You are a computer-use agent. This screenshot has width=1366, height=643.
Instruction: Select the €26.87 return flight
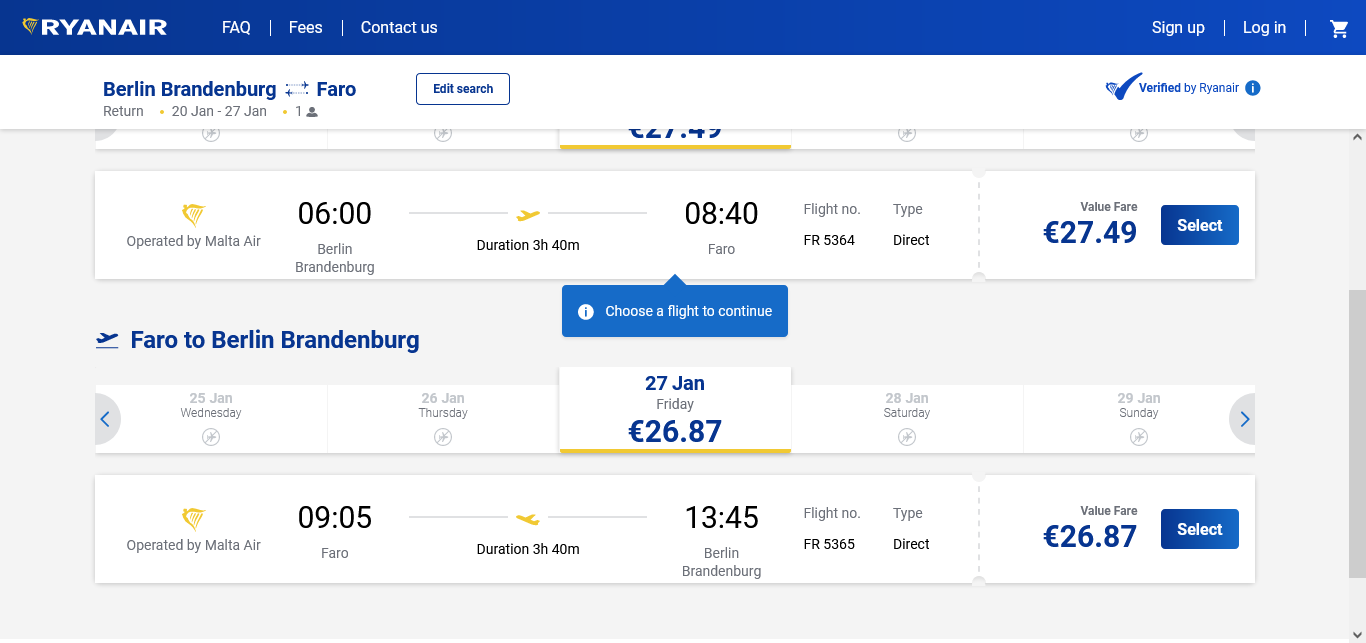click(1199, 529)
